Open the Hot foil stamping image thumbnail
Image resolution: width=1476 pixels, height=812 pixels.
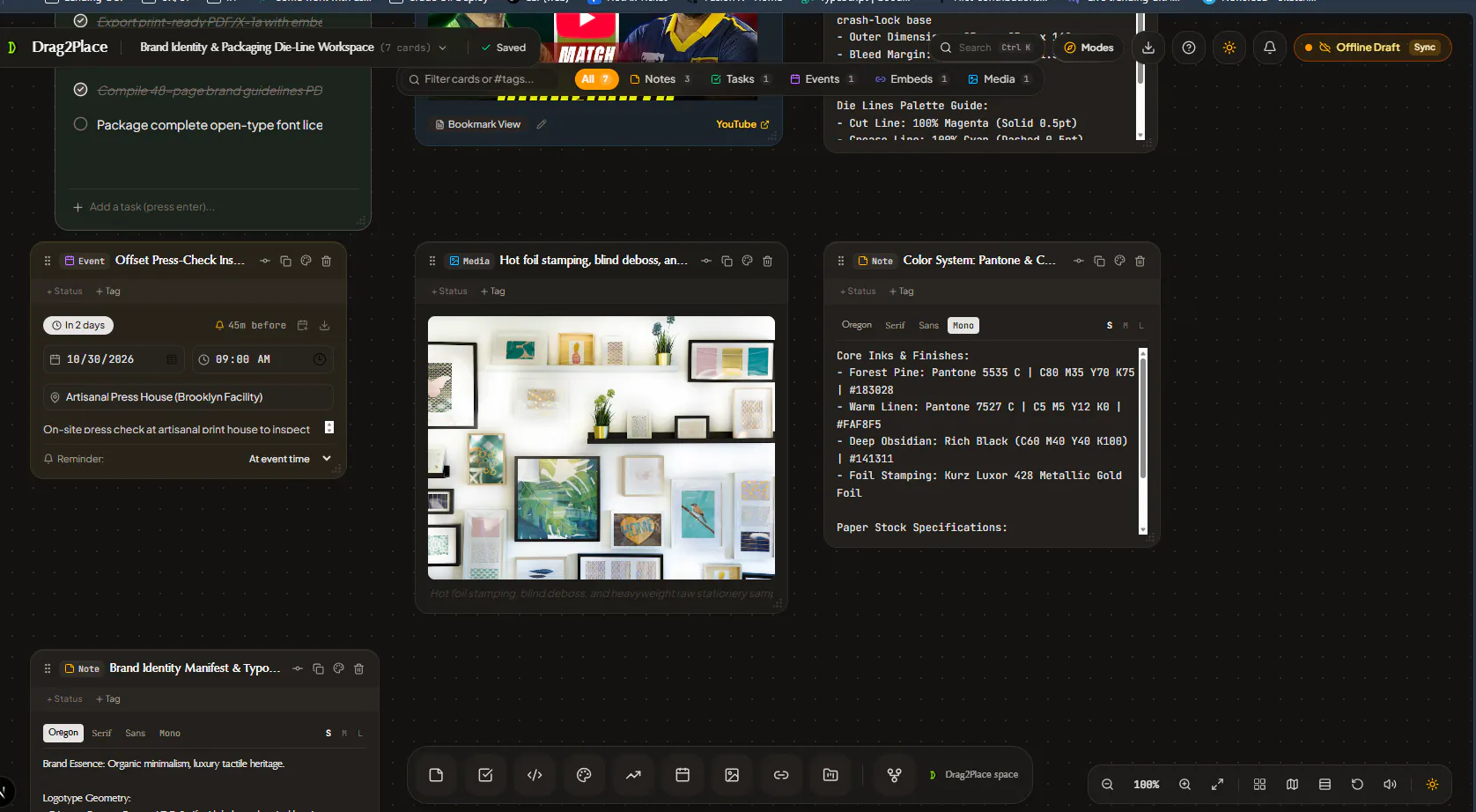[601, 447]
